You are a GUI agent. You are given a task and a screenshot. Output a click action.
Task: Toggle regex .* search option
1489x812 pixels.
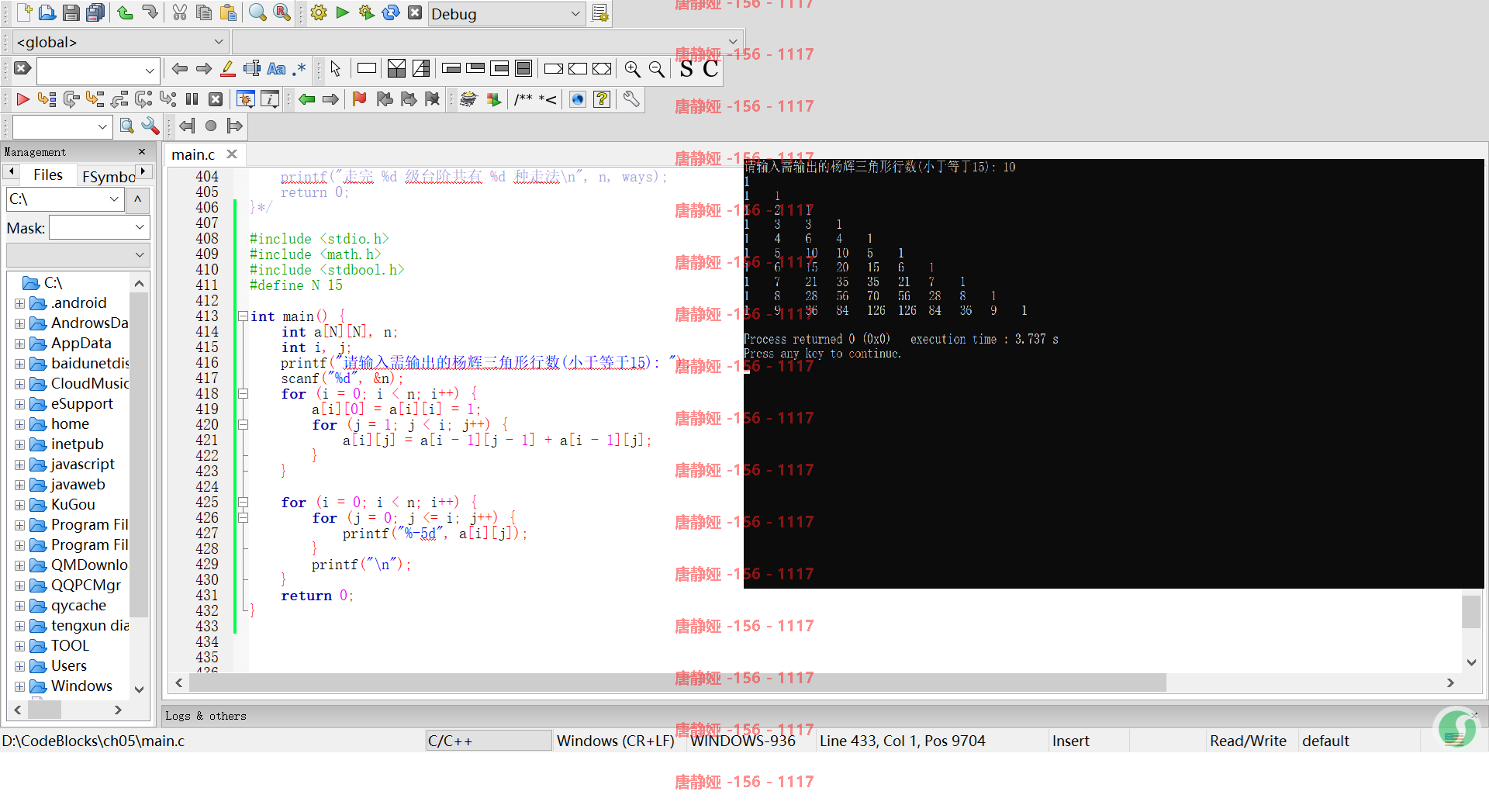pyautogui.click(x=299, y=69)
